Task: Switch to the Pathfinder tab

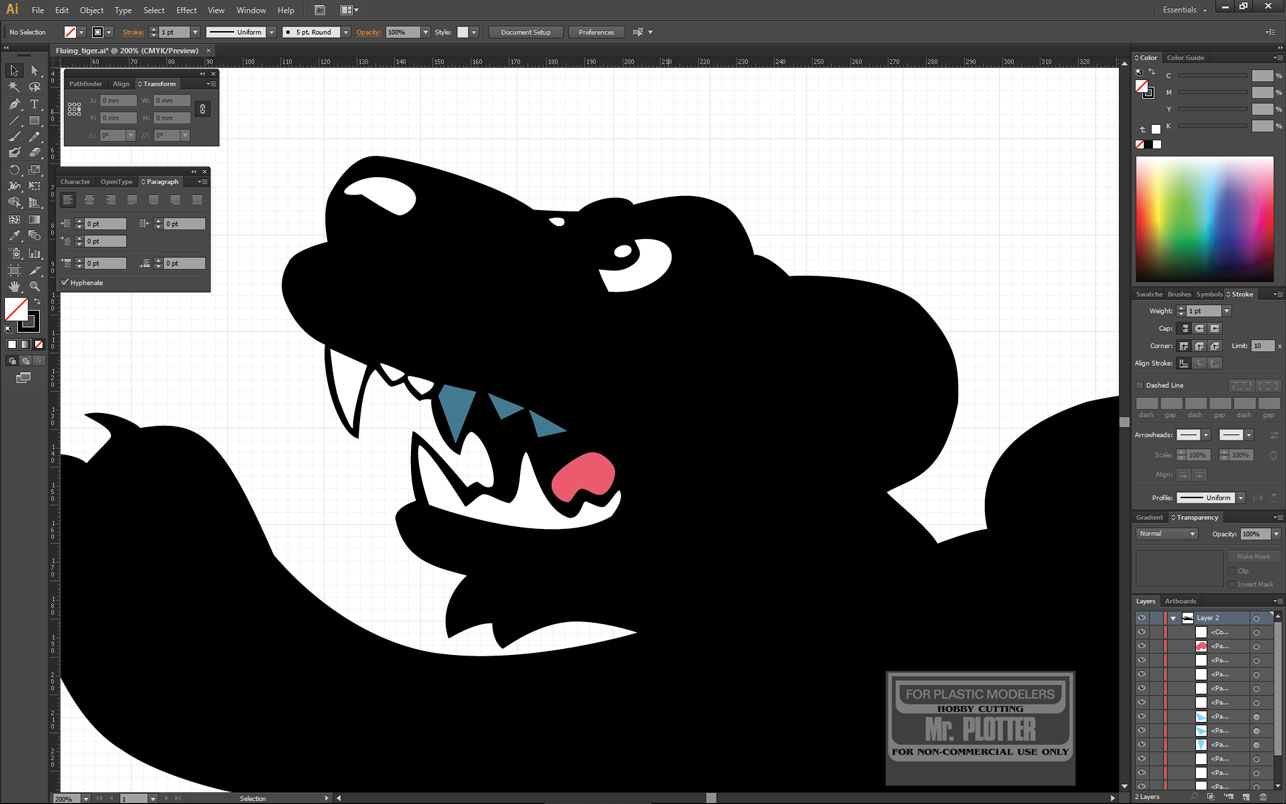Action: (x=86, y=84)
